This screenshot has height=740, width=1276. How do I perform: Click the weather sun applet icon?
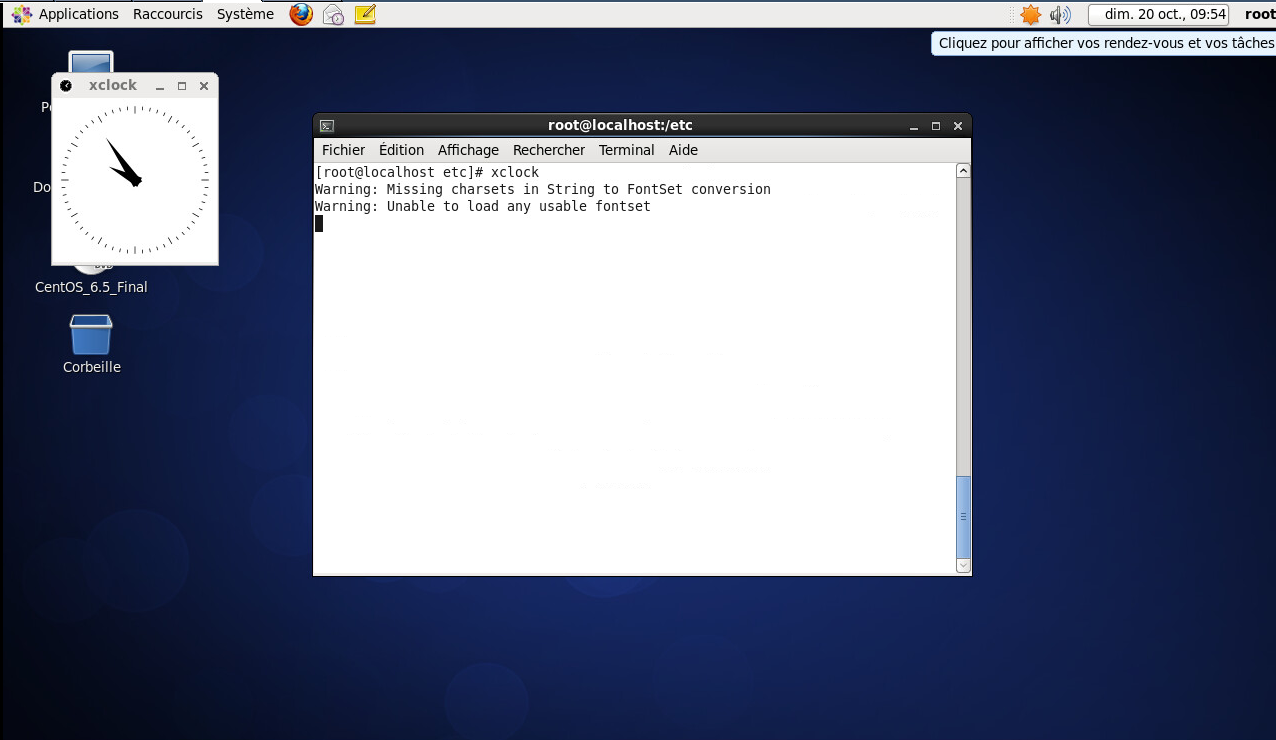click(x=1030, y=14)
